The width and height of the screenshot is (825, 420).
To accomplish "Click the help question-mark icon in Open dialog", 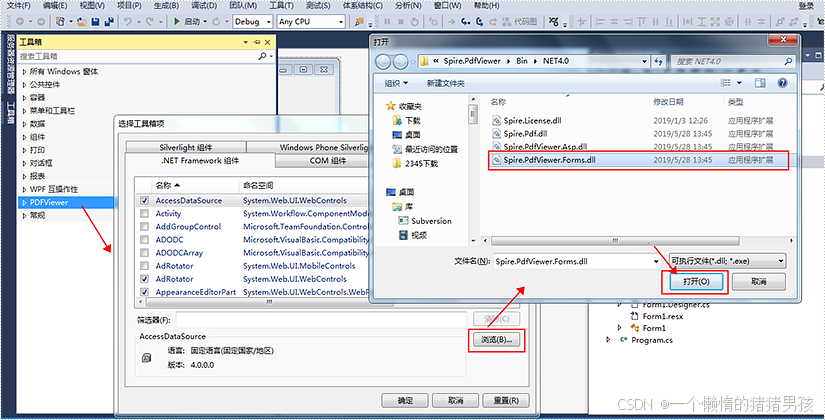I will (782, 83).
